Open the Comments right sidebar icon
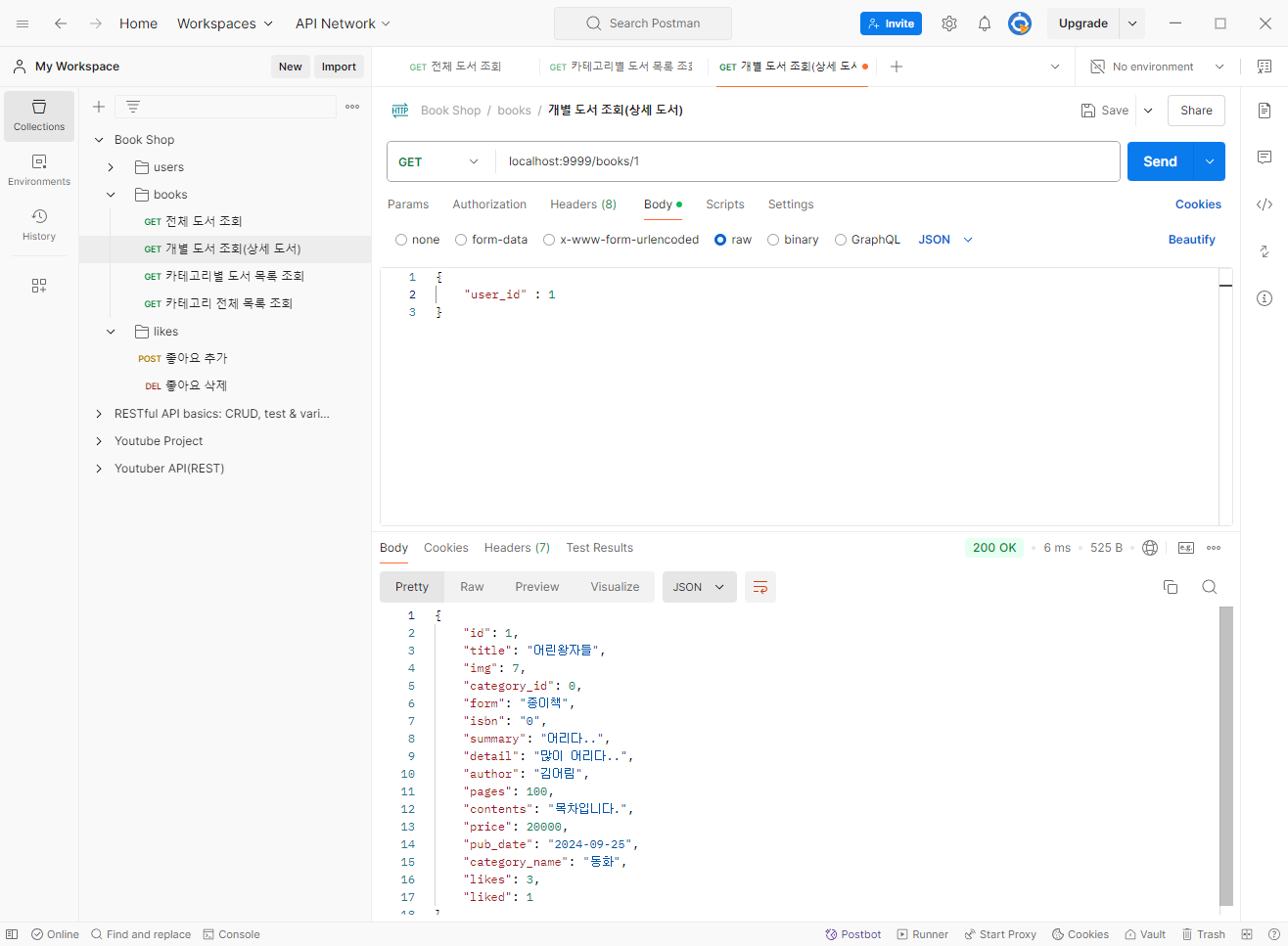 (1265, 158)
